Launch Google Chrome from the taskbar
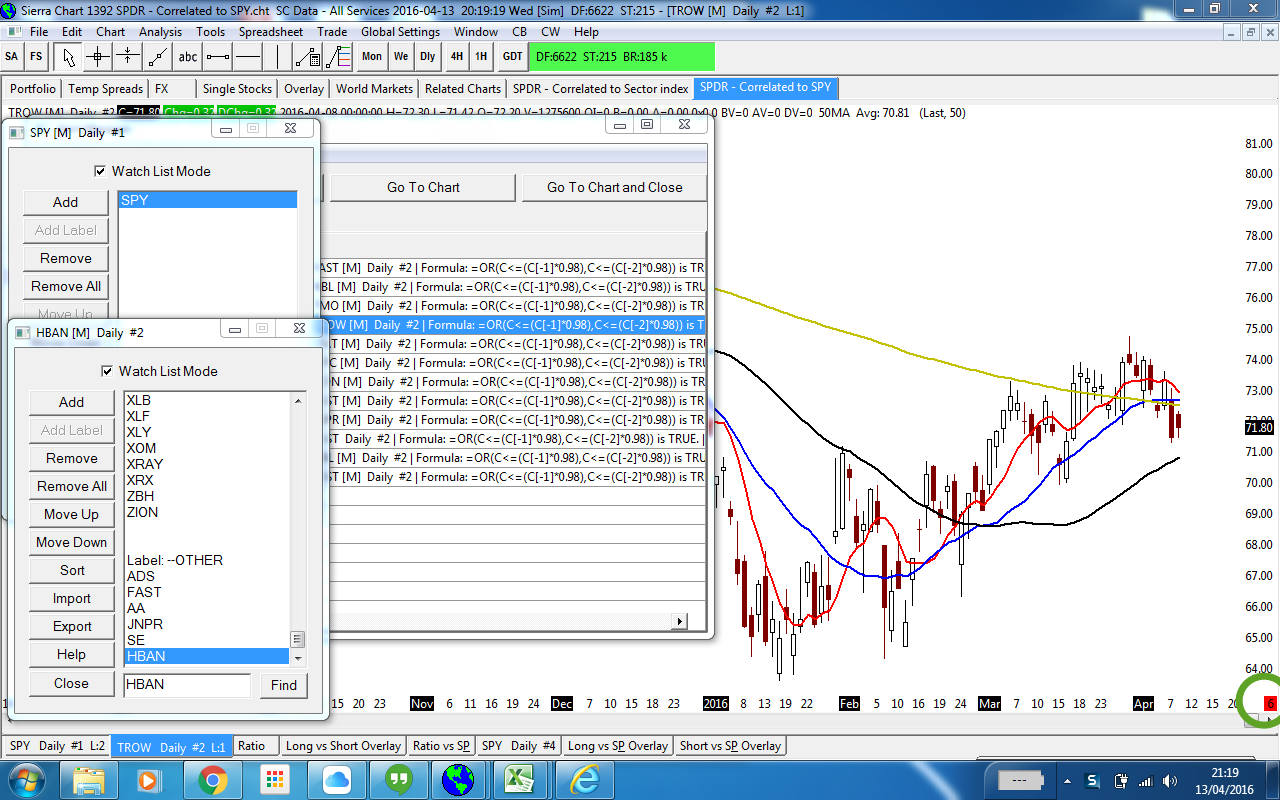 (212, 779)
